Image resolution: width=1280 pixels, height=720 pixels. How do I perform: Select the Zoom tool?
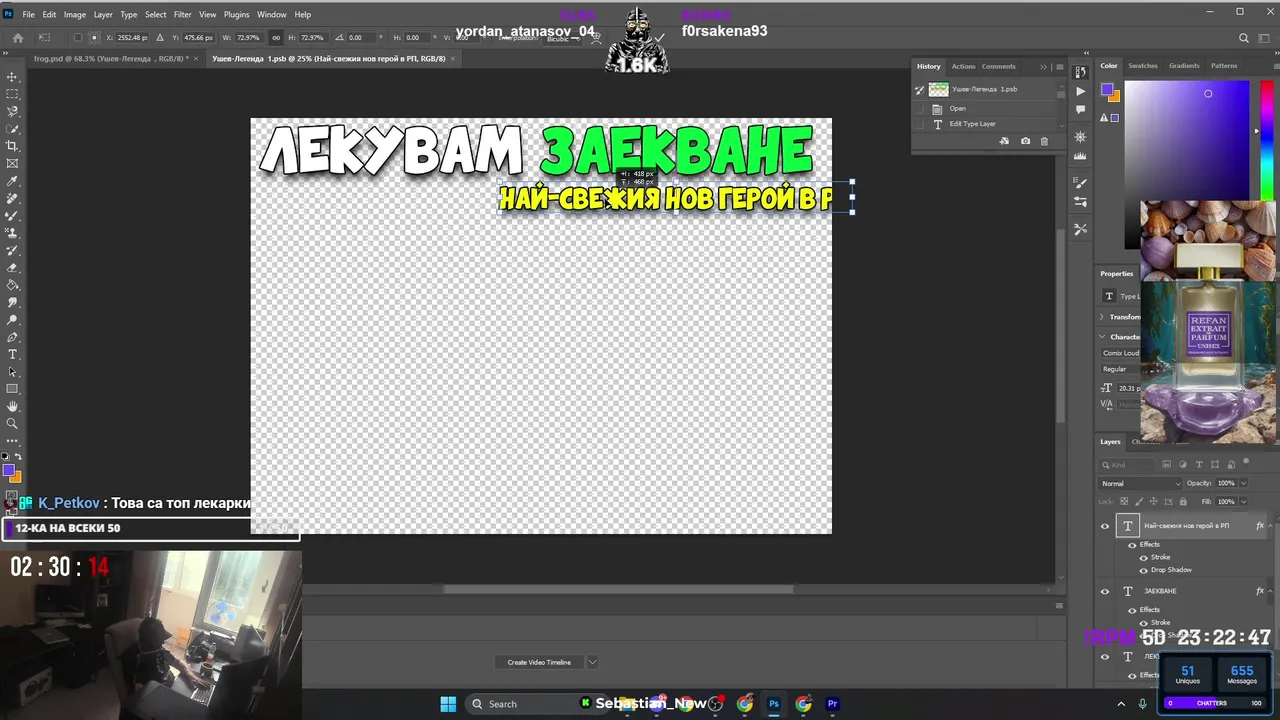click(x=12, y=423)
